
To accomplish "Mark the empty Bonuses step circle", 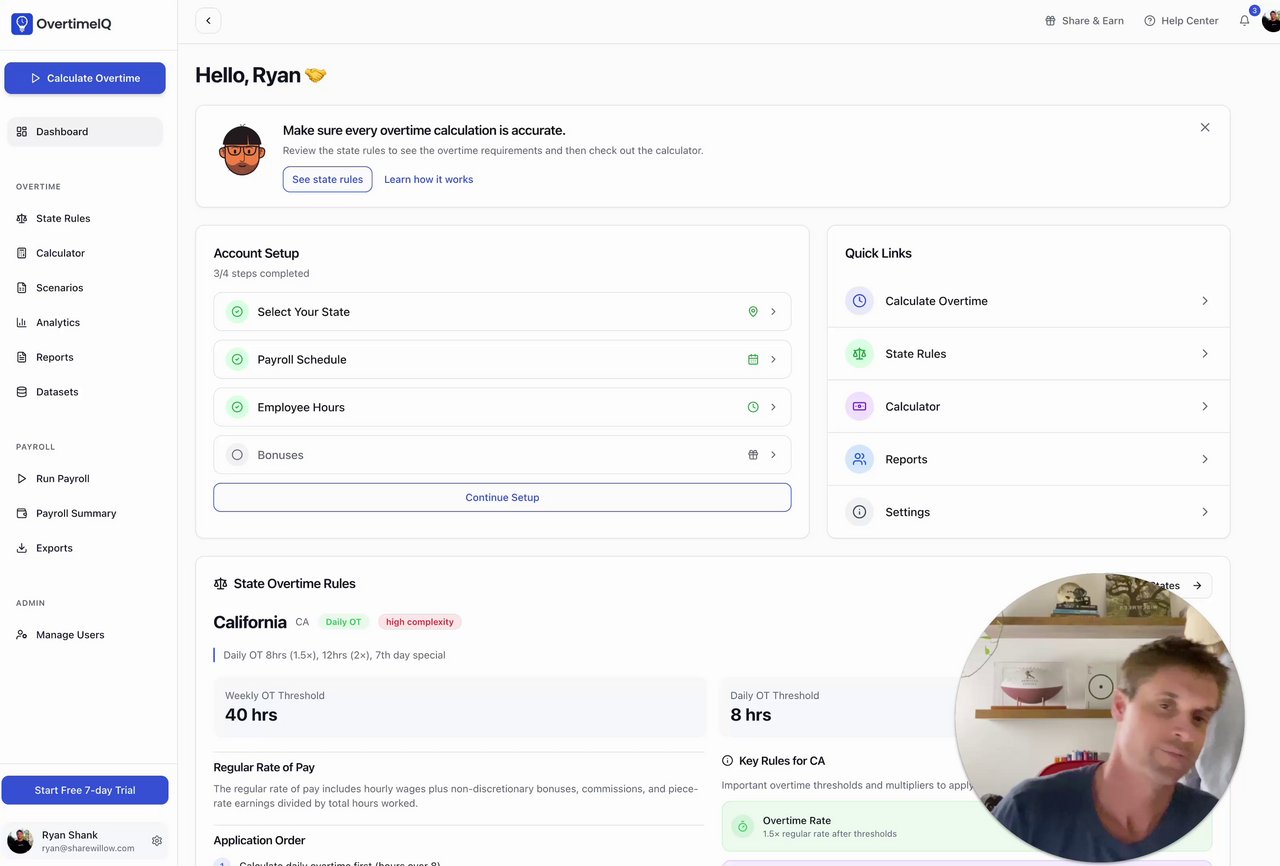I will (237, 455).
